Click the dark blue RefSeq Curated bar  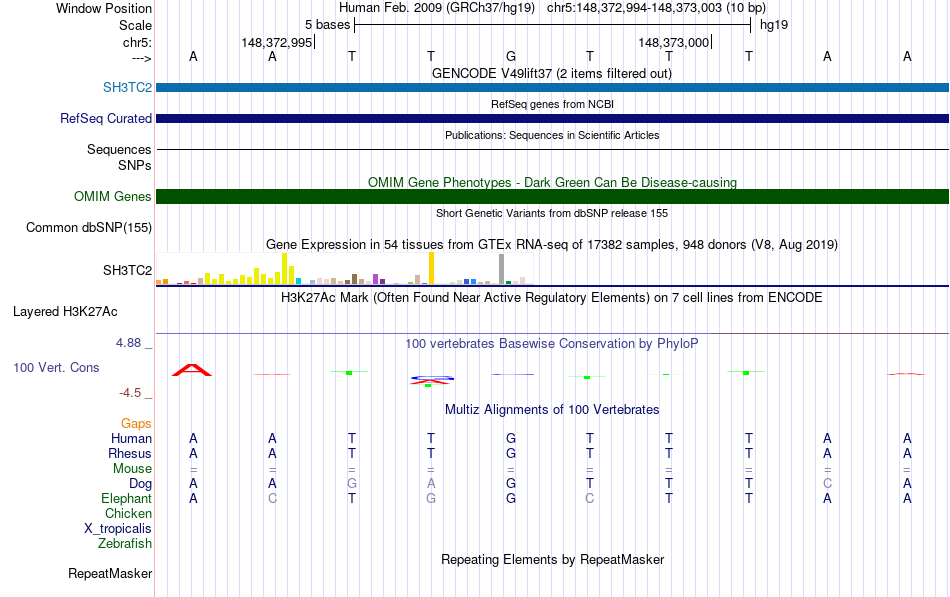click(552, 118)
